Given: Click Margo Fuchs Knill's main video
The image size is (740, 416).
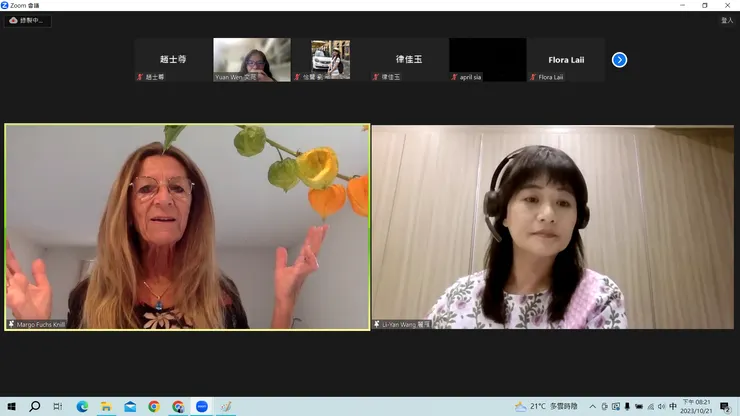Looking at the screenshot, I should tap(187, 227).
